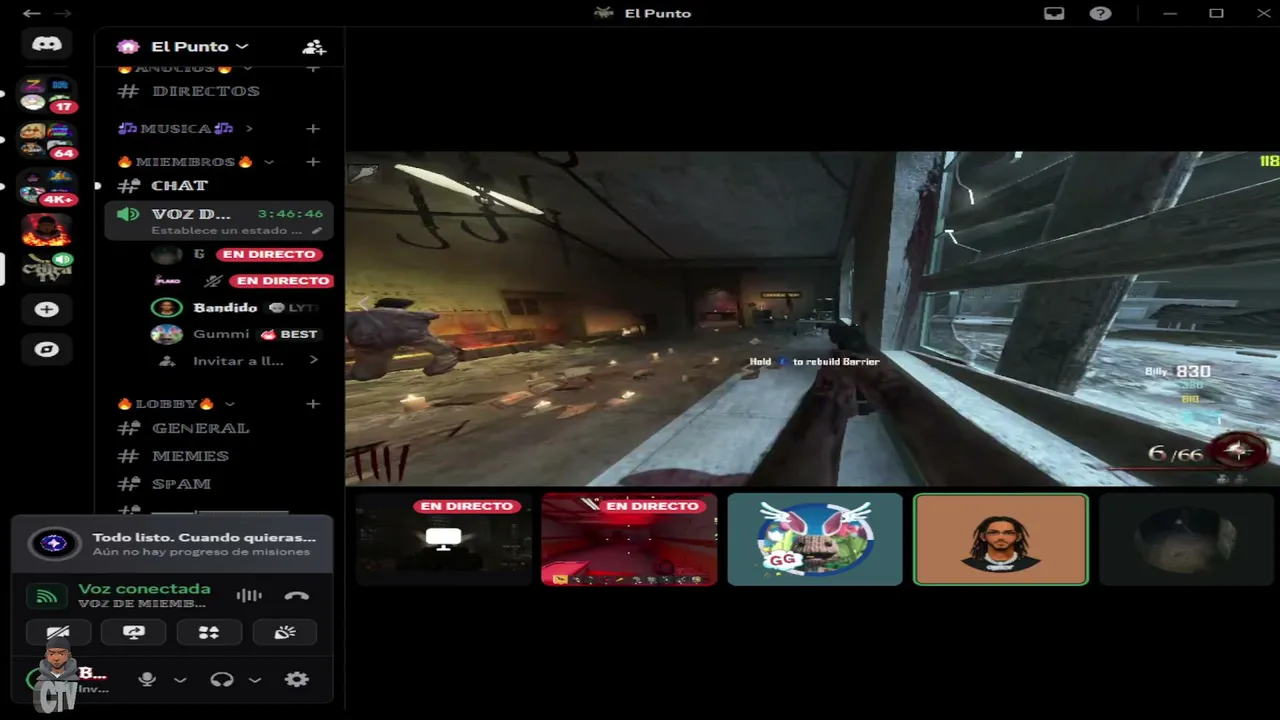Open microphone input options arrow
Screen dimensions: 1280x720
pos(180,680)
